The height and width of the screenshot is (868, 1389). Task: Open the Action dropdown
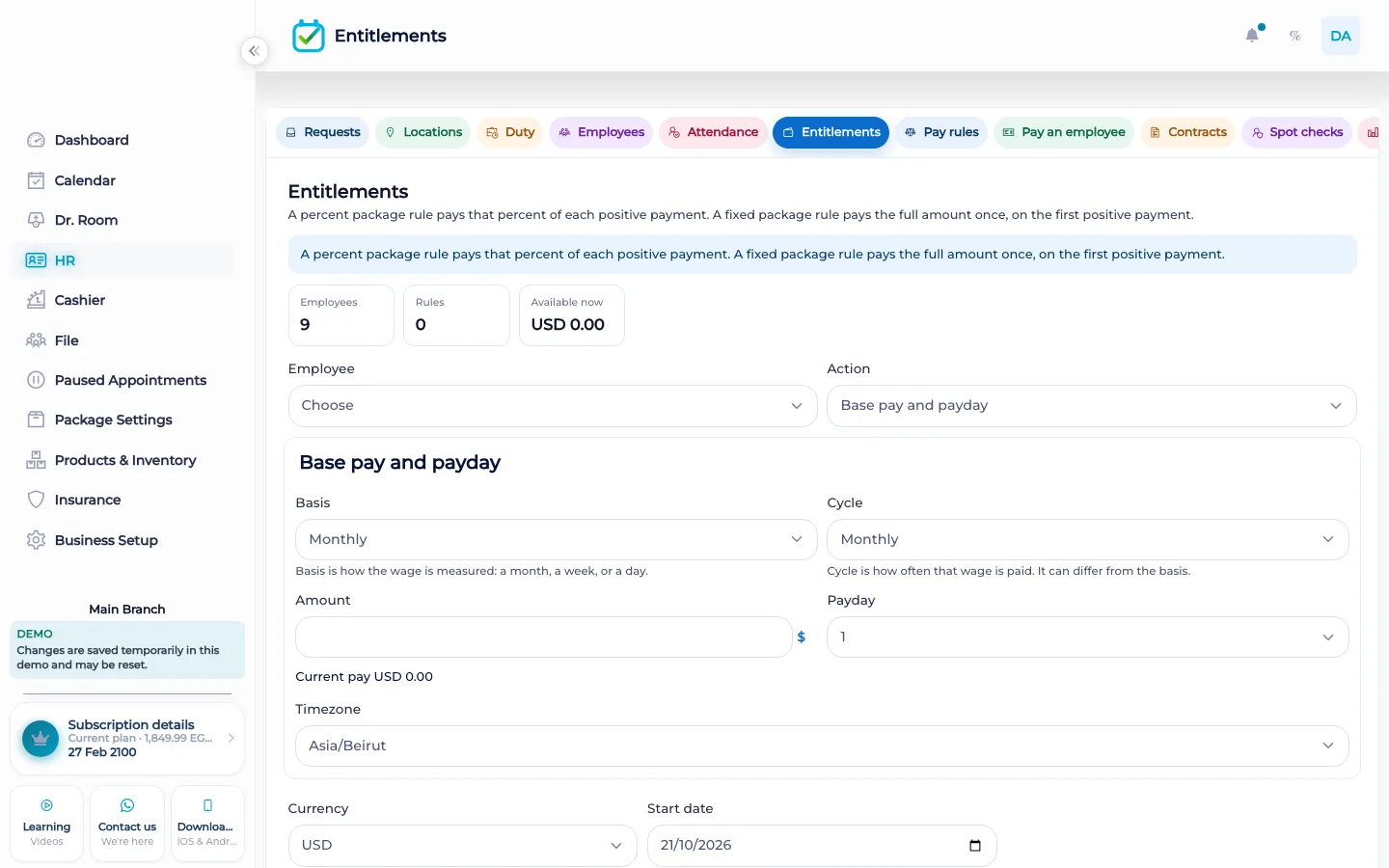click(1092, 406)
